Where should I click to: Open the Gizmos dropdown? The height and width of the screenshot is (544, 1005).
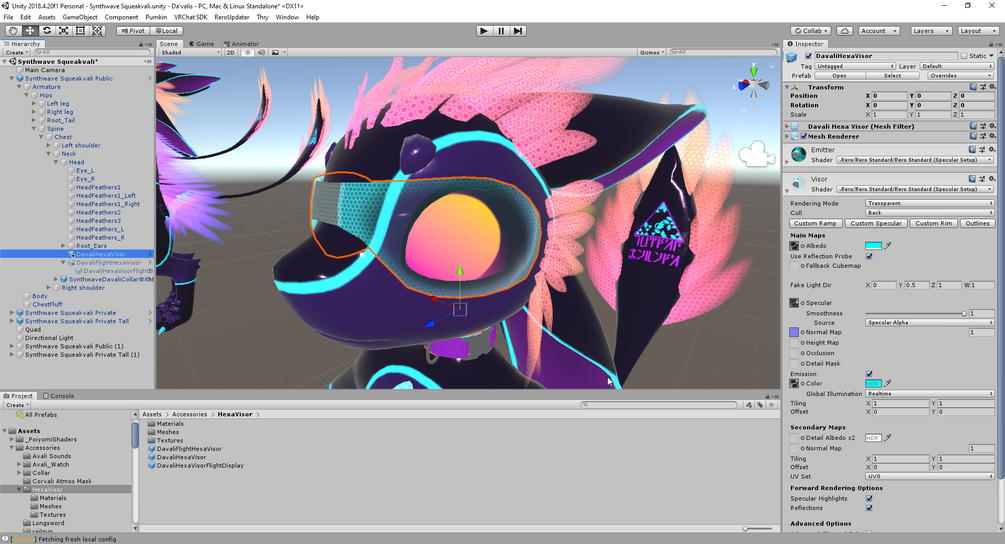[x=652, y=53]
